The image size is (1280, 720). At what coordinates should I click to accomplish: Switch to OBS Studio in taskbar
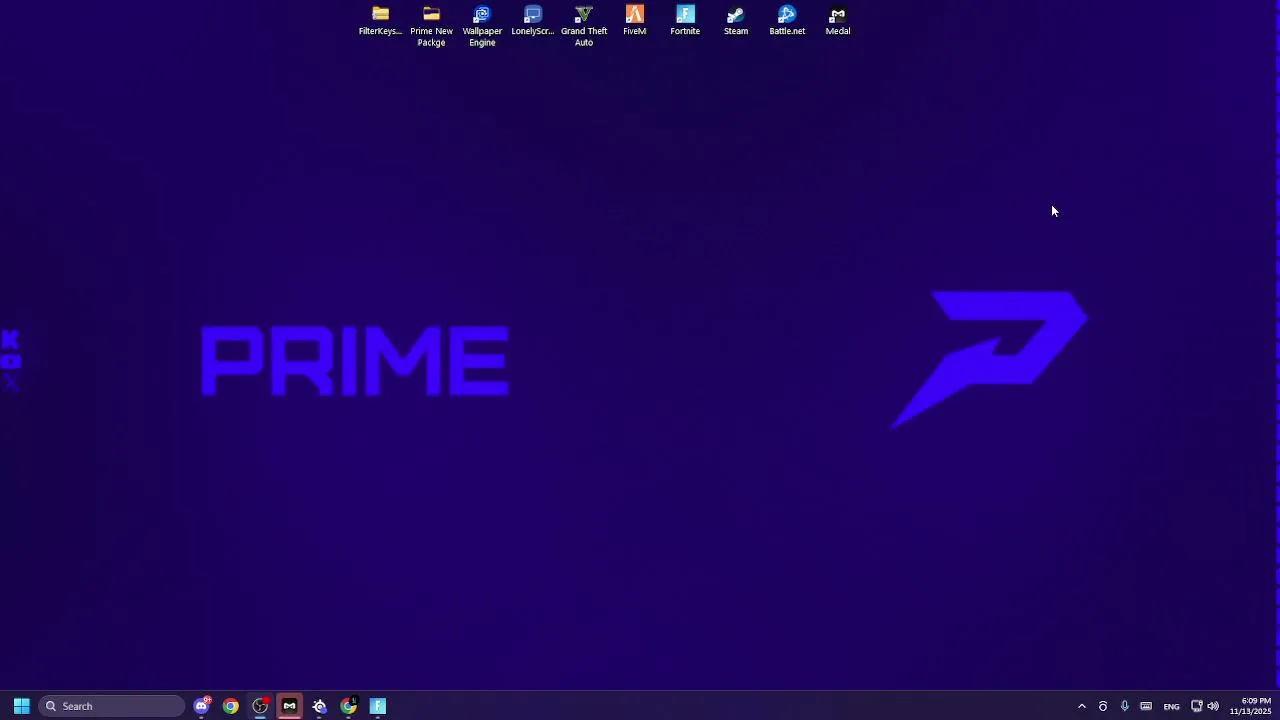(260, 706)
